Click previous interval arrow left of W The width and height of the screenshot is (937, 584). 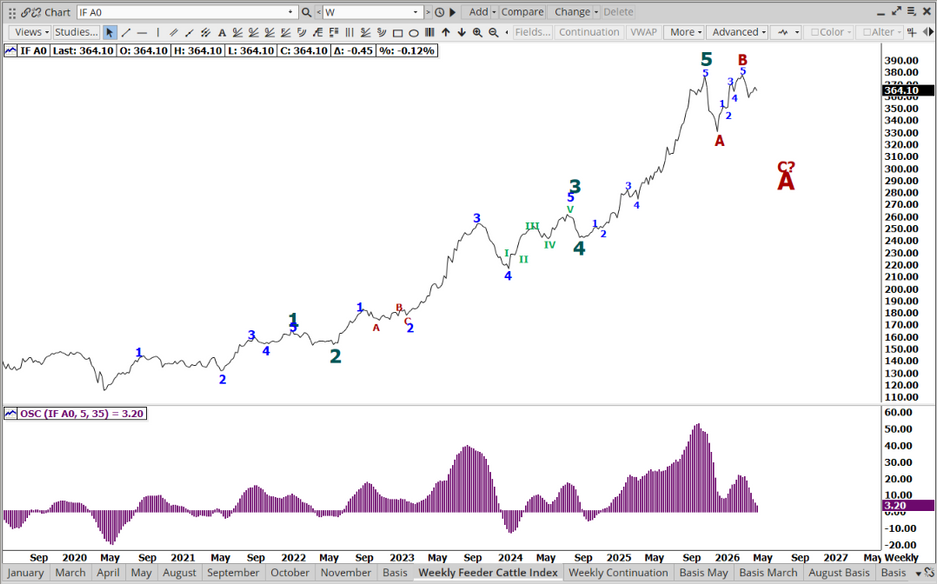pos(319,12)
